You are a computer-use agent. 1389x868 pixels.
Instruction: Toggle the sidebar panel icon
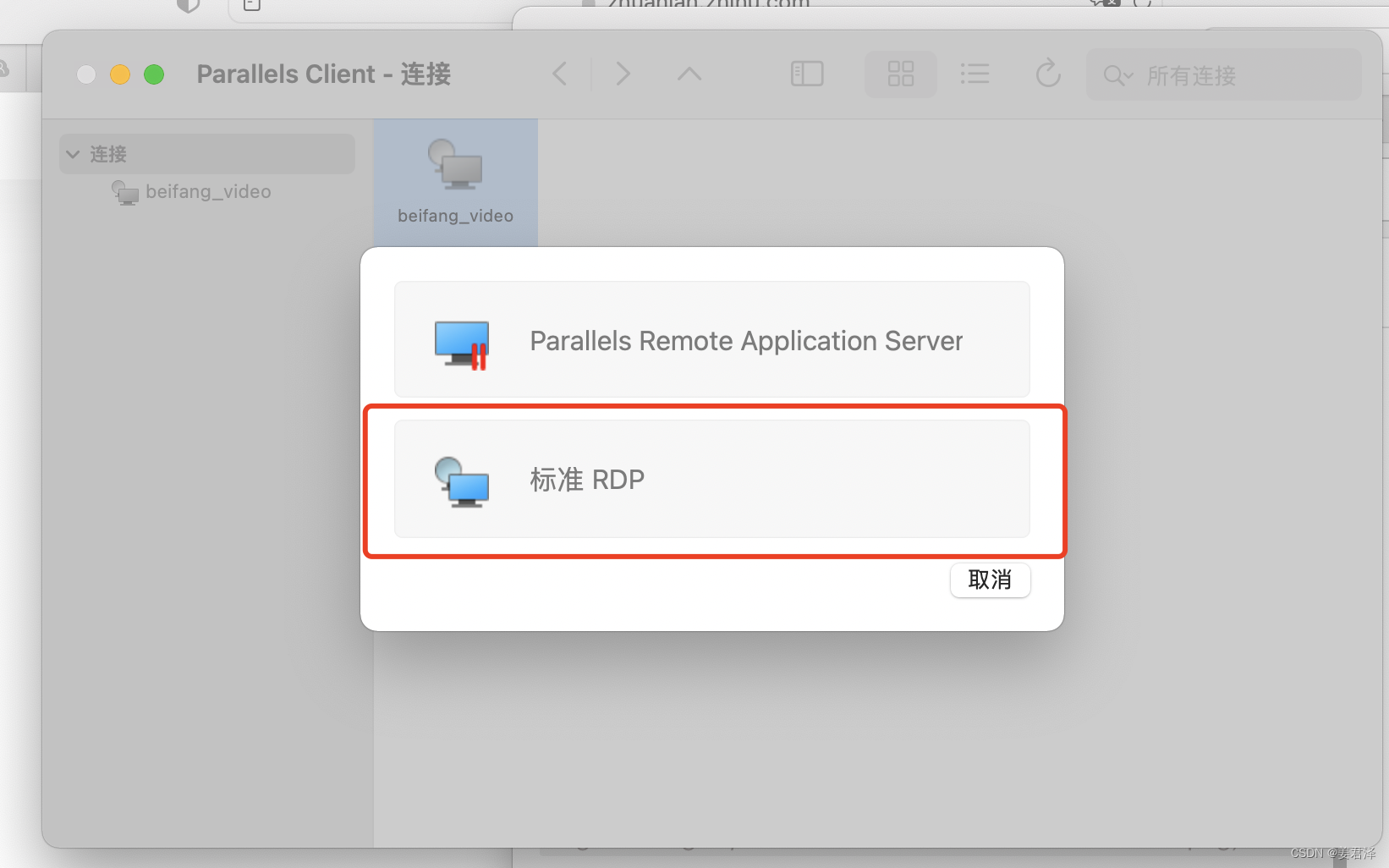click(807, 74)
